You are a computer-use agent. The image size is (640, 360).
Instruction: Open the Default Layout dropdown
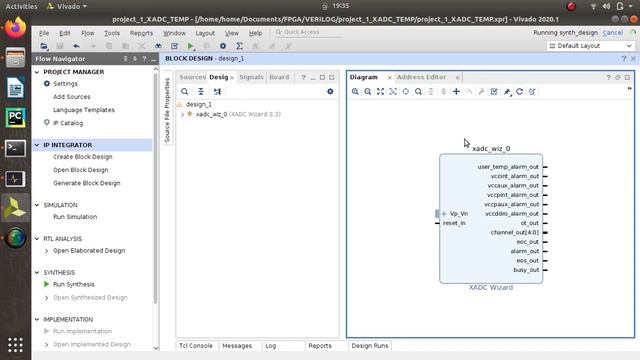(590, 46)
